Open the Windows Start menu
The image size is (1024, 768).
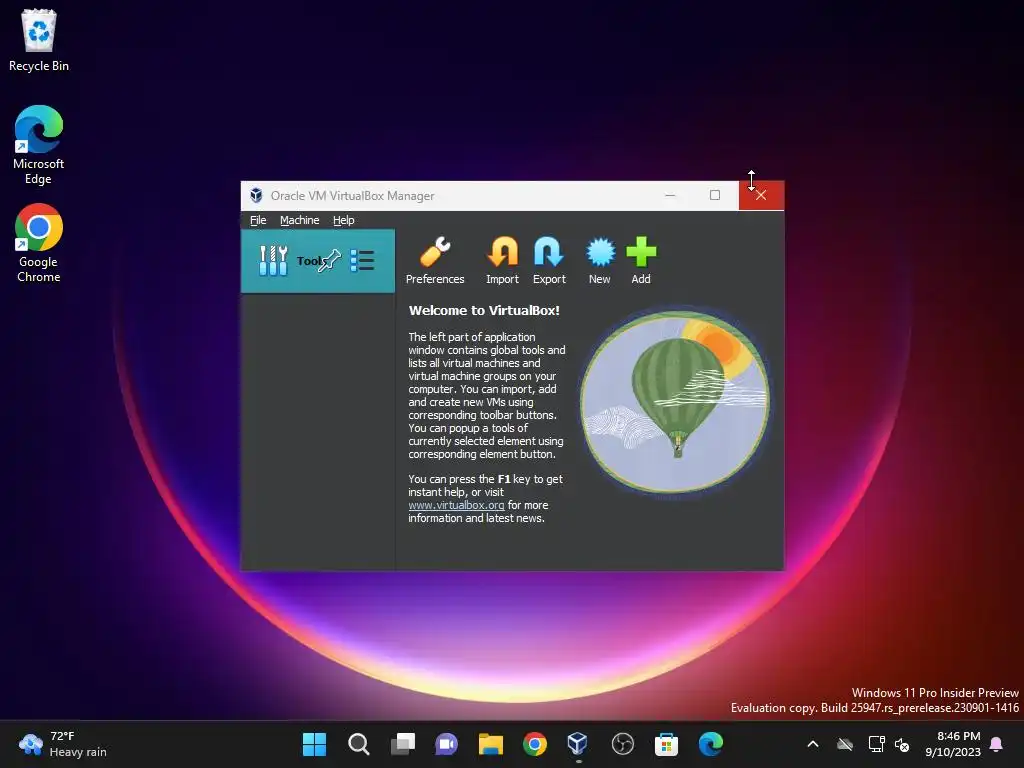pyautogui.click(x=314, y=744)
